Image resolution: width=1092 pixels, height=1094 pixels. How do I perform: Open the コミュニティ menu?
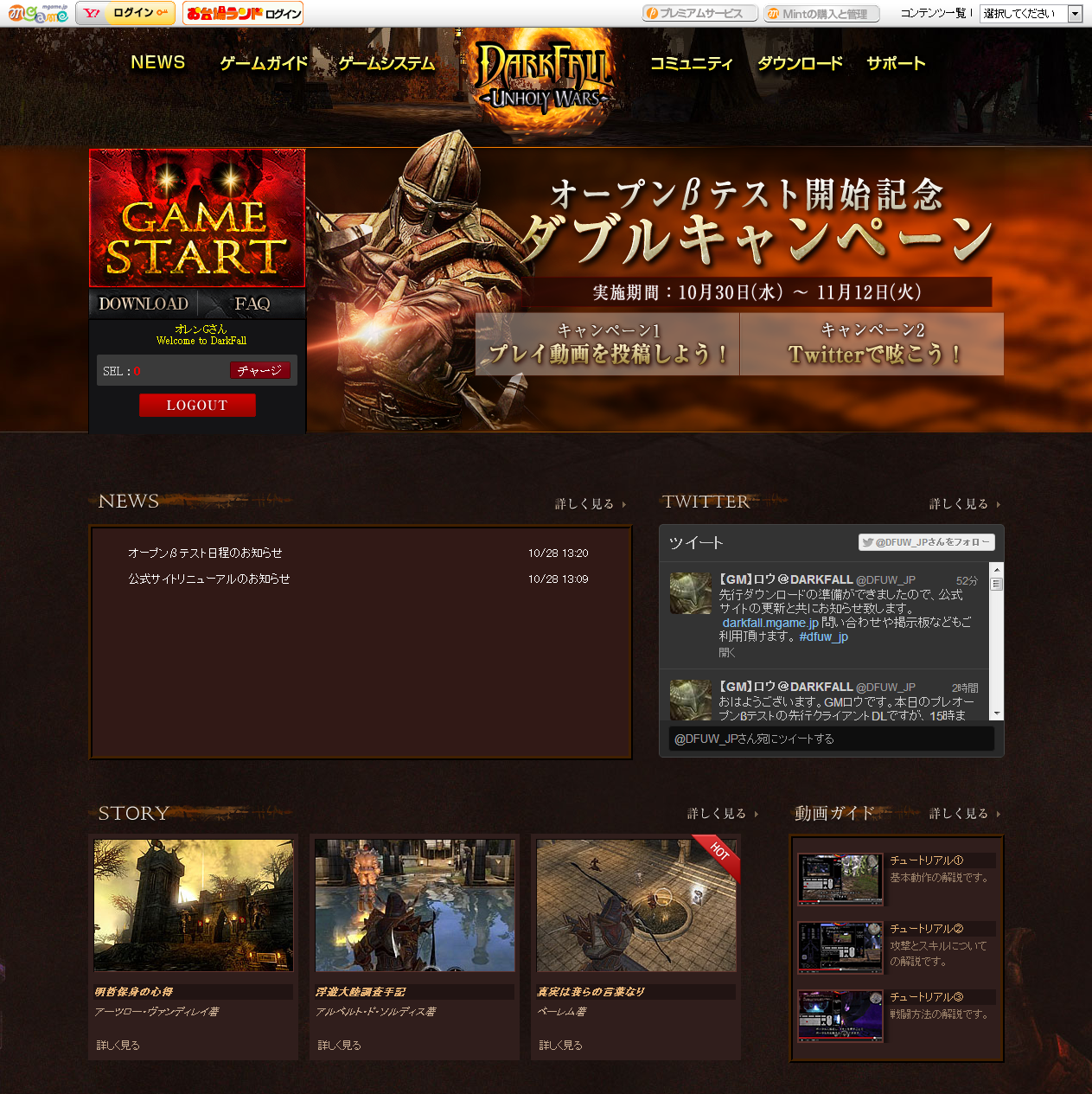tap(691, 63)
